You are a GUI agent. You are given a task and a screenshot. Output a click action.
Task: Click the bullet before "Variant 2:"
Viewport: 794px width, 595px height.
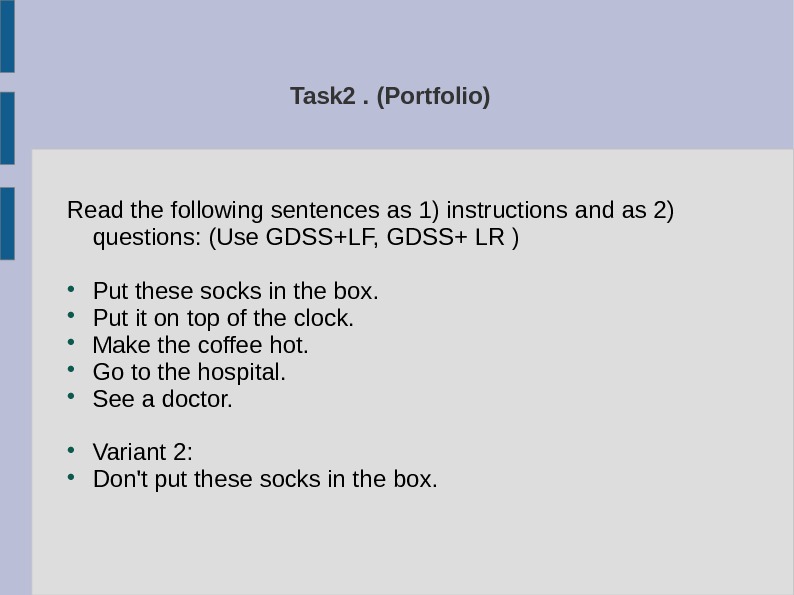[72, 450]
